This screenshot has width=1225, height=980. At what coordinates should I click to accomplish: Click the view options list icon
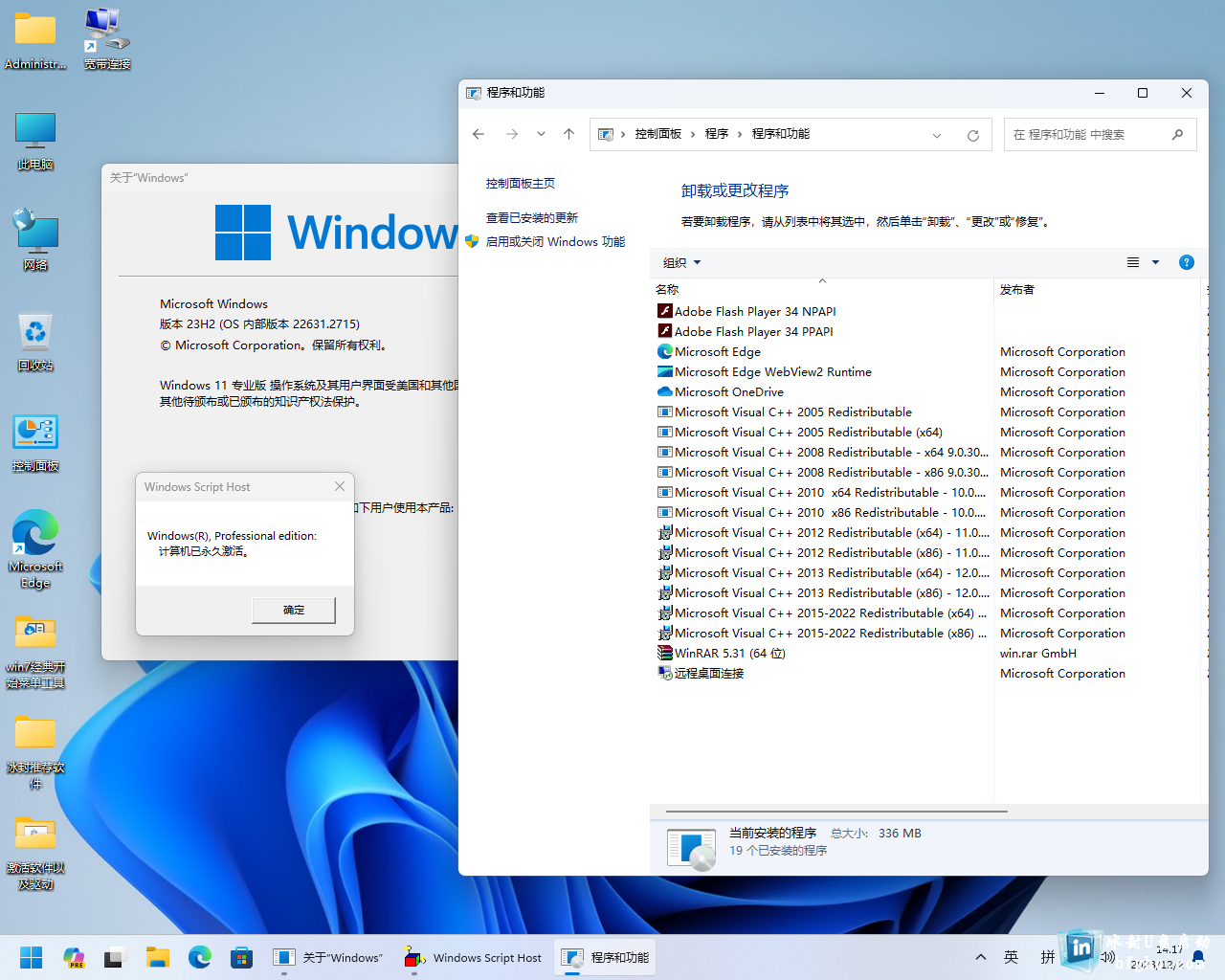[1133, 262]
